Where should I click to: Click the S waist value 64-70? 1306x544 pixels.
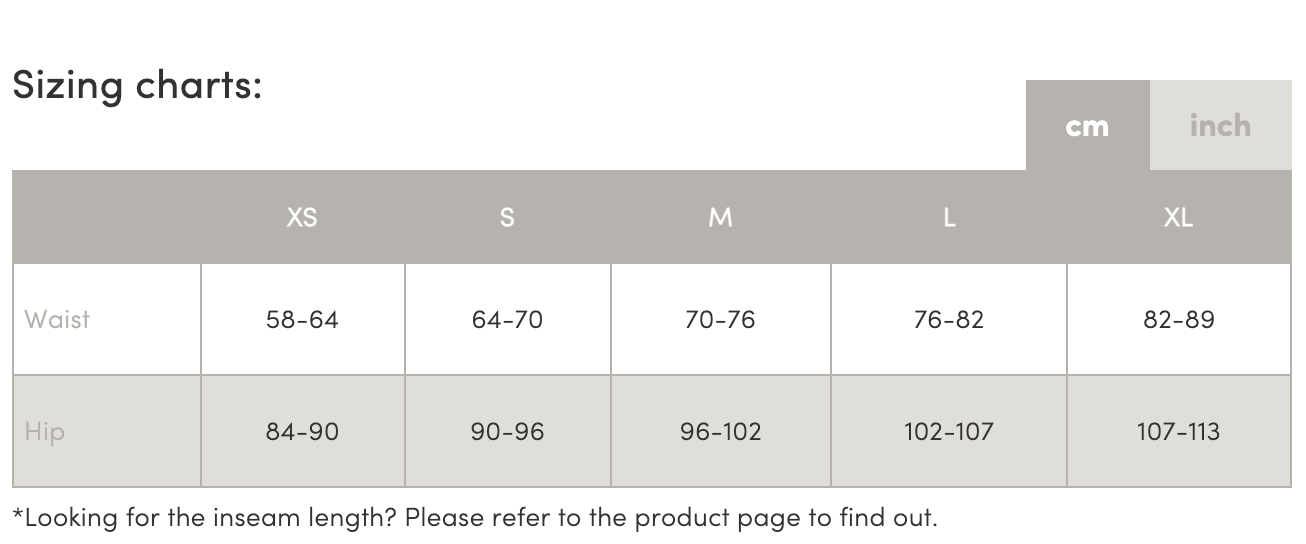click(x=507, y=320)
